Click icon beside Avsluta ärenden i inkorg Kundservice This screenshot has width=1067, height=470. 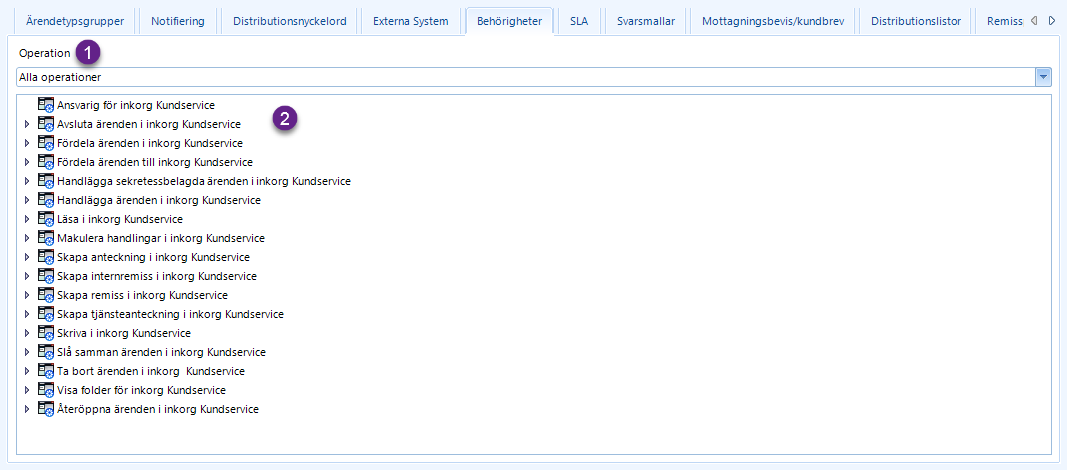point(46,124)
